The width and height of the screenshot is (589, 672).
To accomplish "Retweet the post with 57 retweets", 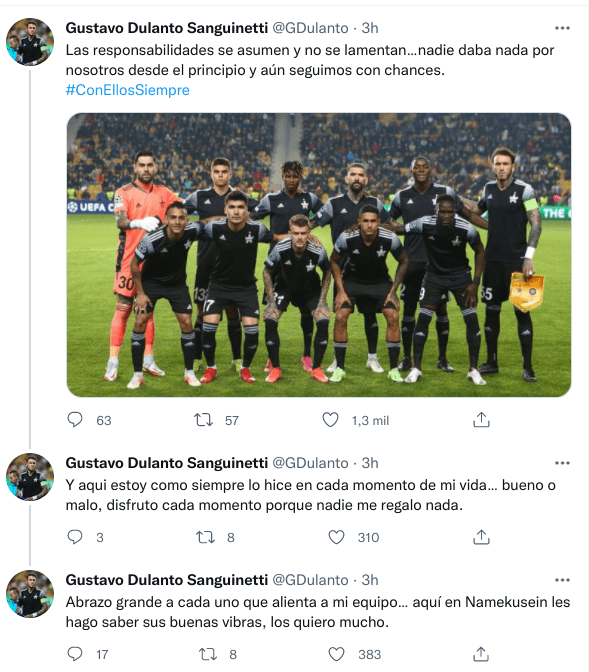I will point(203,420).
